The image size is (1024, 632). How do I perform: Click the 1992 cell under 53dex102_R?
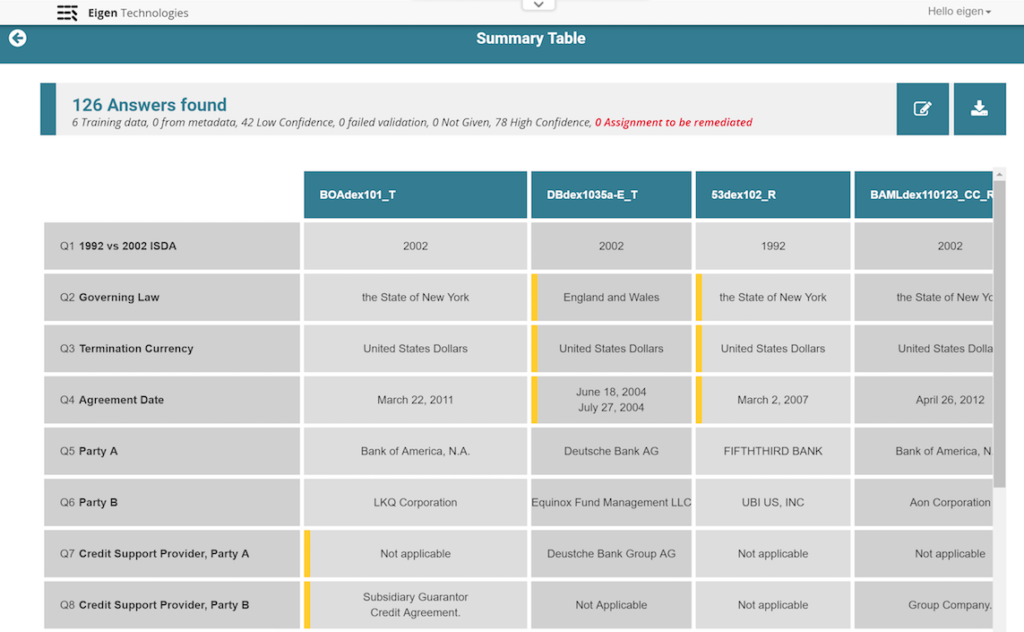(773, 246)
